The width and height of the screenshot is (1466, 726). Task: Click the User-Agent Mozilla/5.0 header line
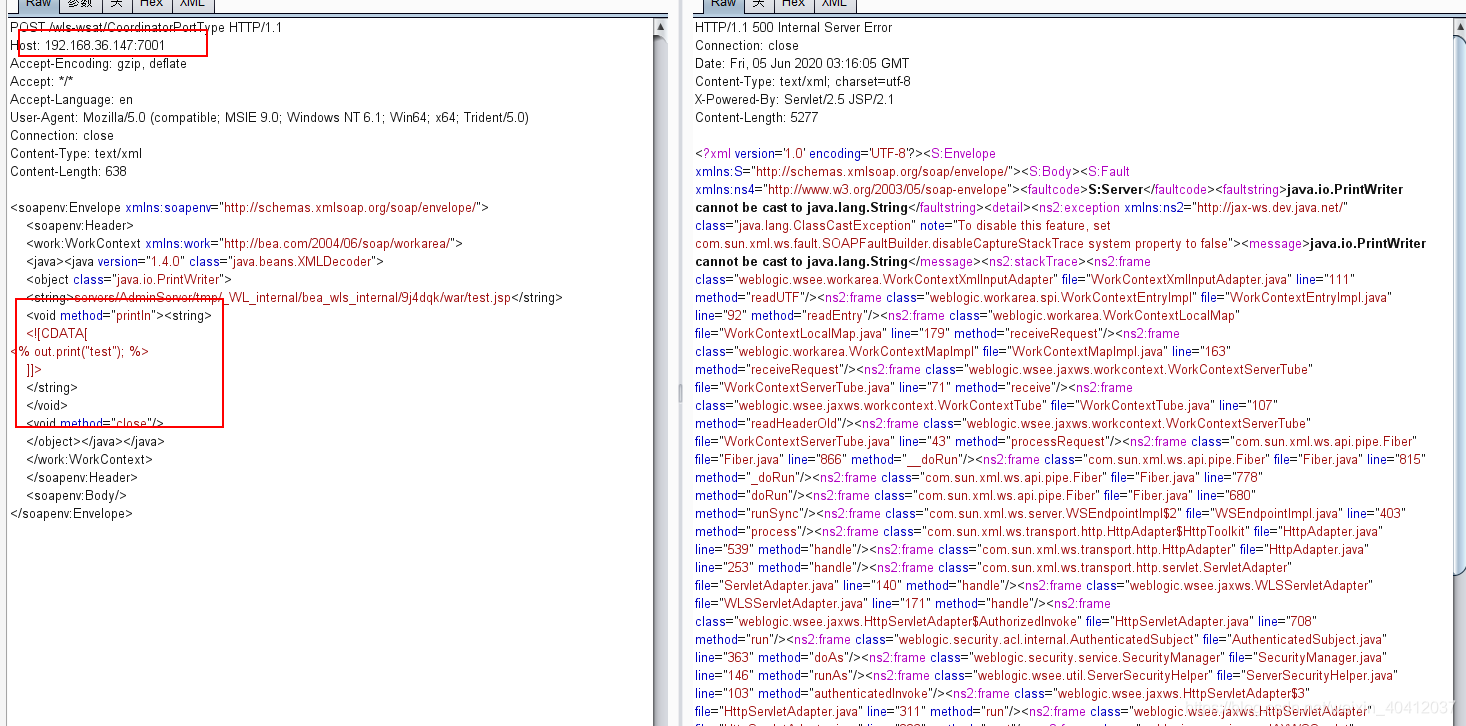269,117
